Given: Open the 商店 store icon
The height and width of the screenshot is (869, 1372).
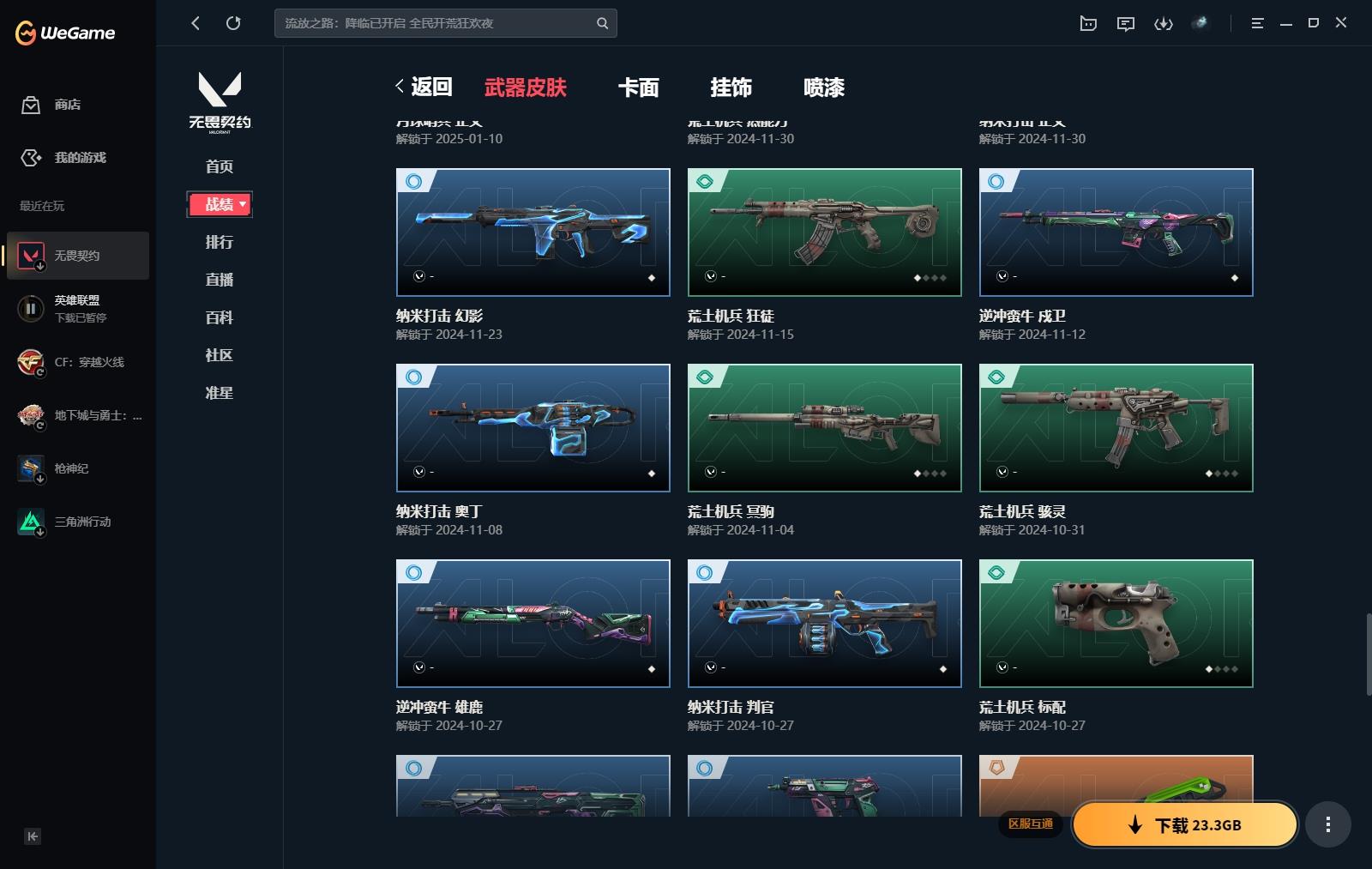Looking at the screenshot, I should [x=31, y=105].
